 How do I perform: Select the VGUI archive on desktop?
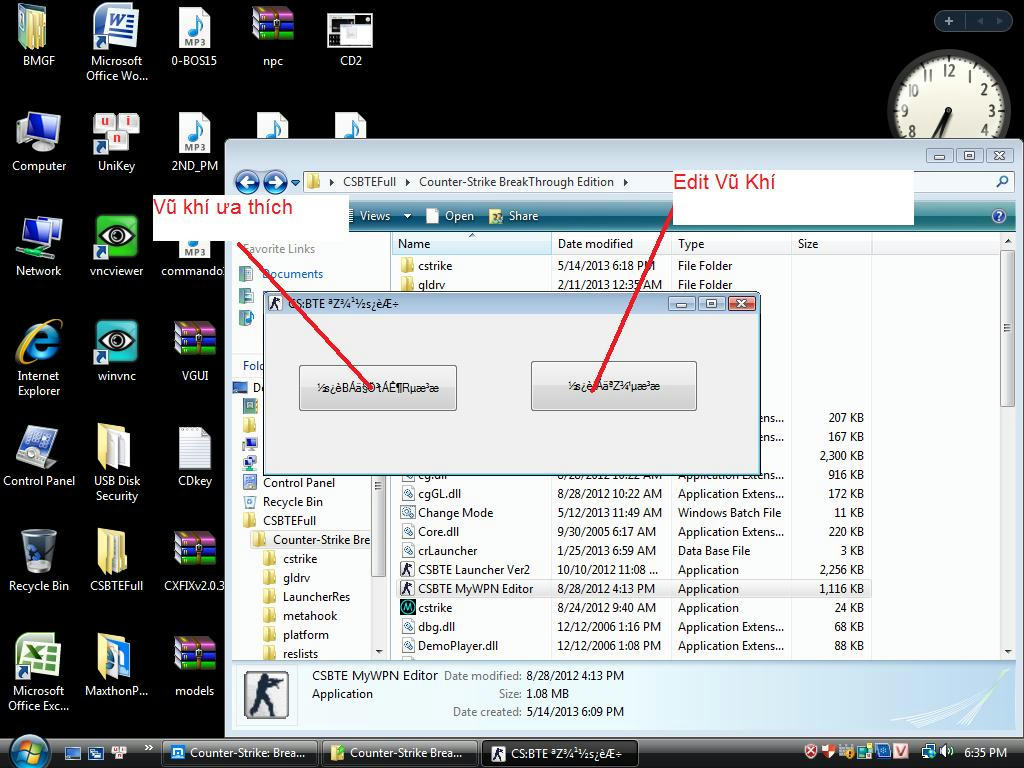[x=195, y=351]
